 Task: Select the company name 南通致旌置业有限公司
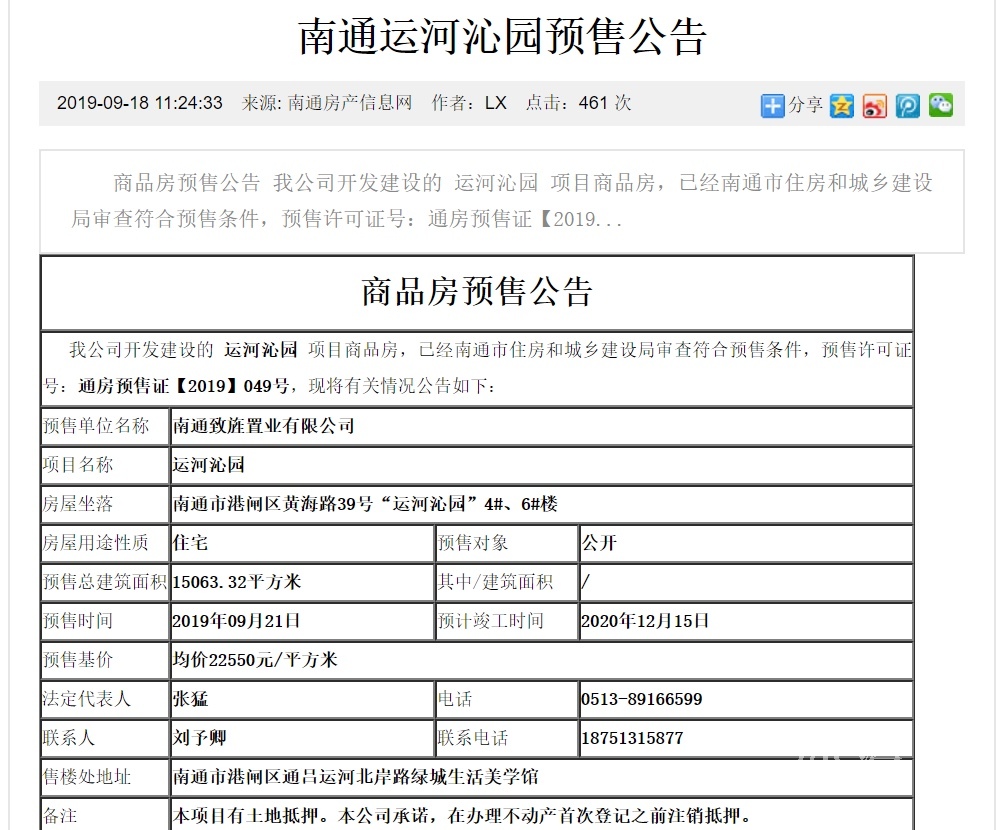[264, 426]
